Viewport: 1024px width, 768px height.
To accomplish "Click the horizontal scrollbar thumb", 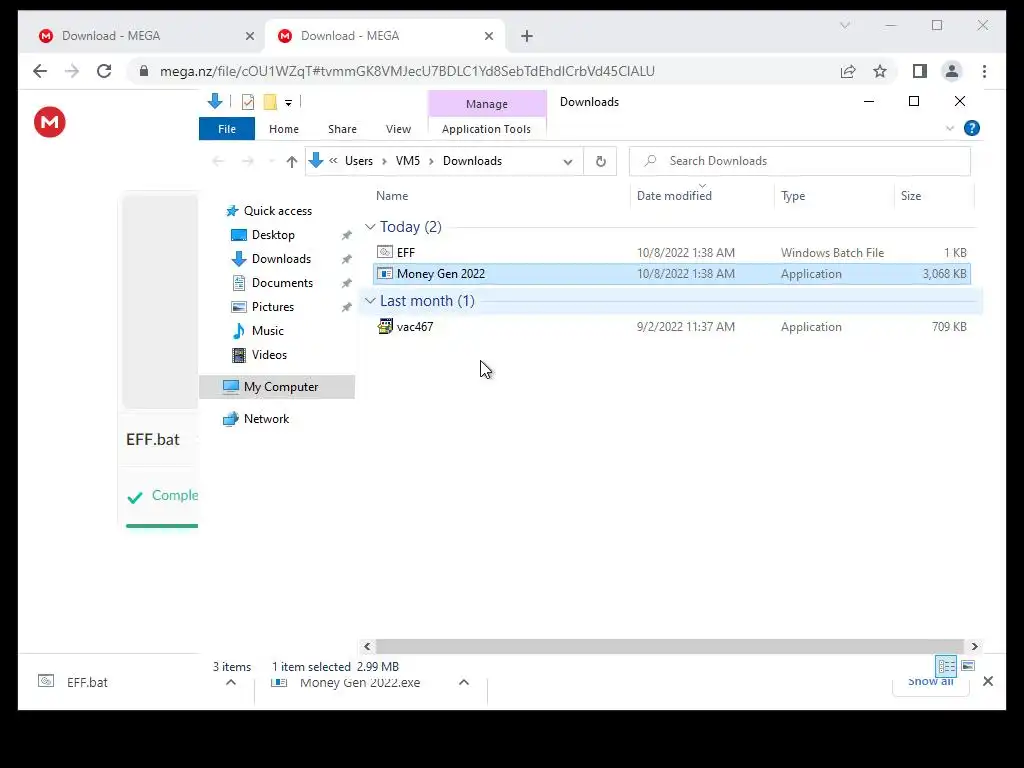I will pos(669,647).
